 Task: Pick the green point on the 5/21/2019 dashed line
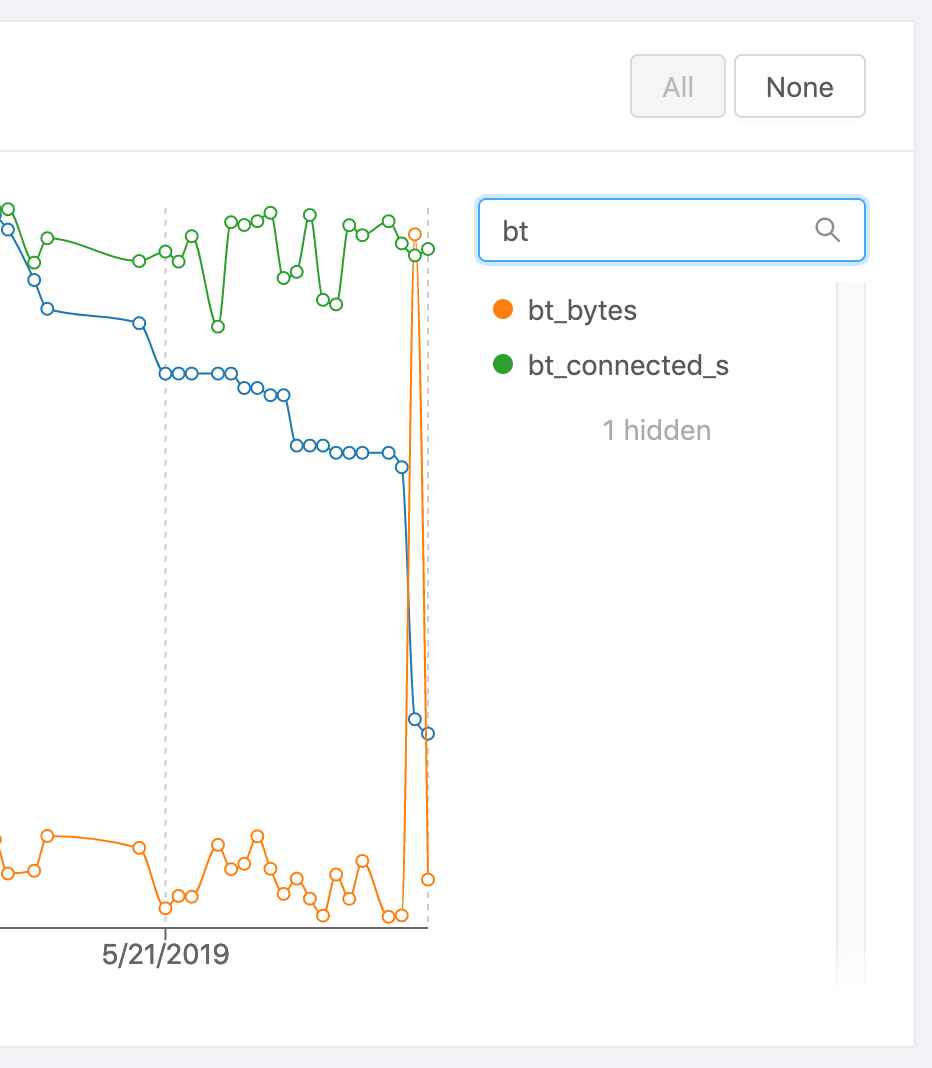166,252
